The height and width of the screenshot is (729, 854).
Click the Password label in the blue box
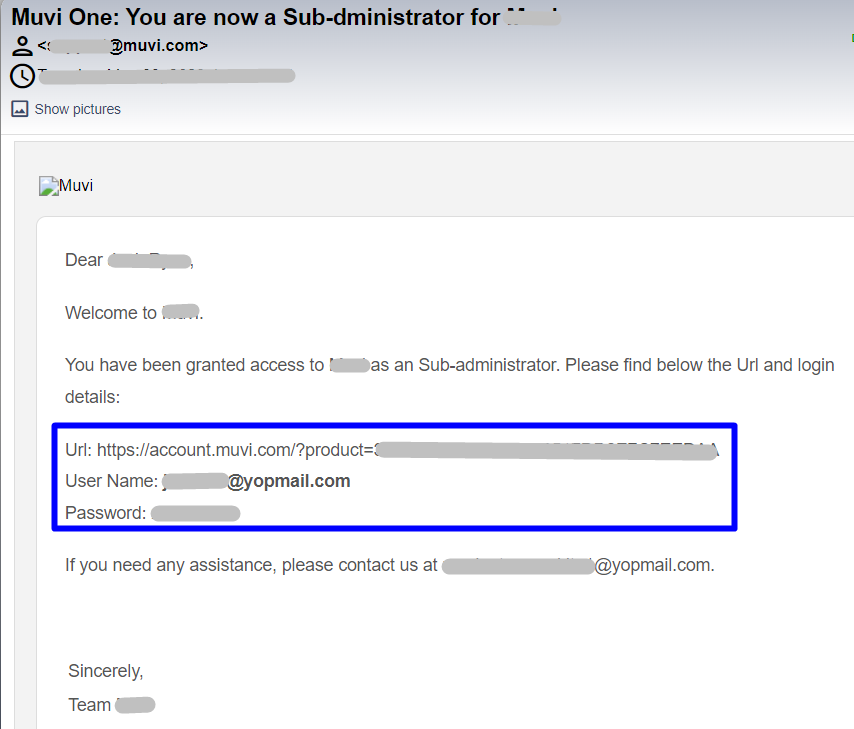pyautogui.click(x=106, y=513)
